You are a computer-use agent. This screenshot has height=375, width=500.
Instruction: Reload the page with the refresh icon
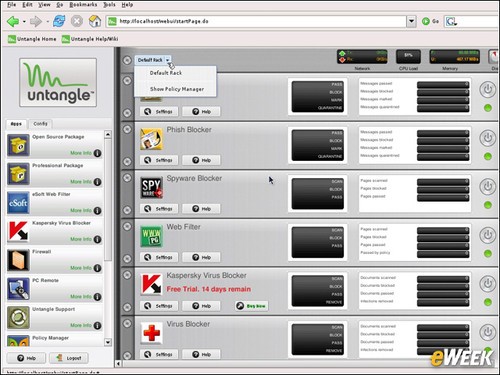point(59,21)
